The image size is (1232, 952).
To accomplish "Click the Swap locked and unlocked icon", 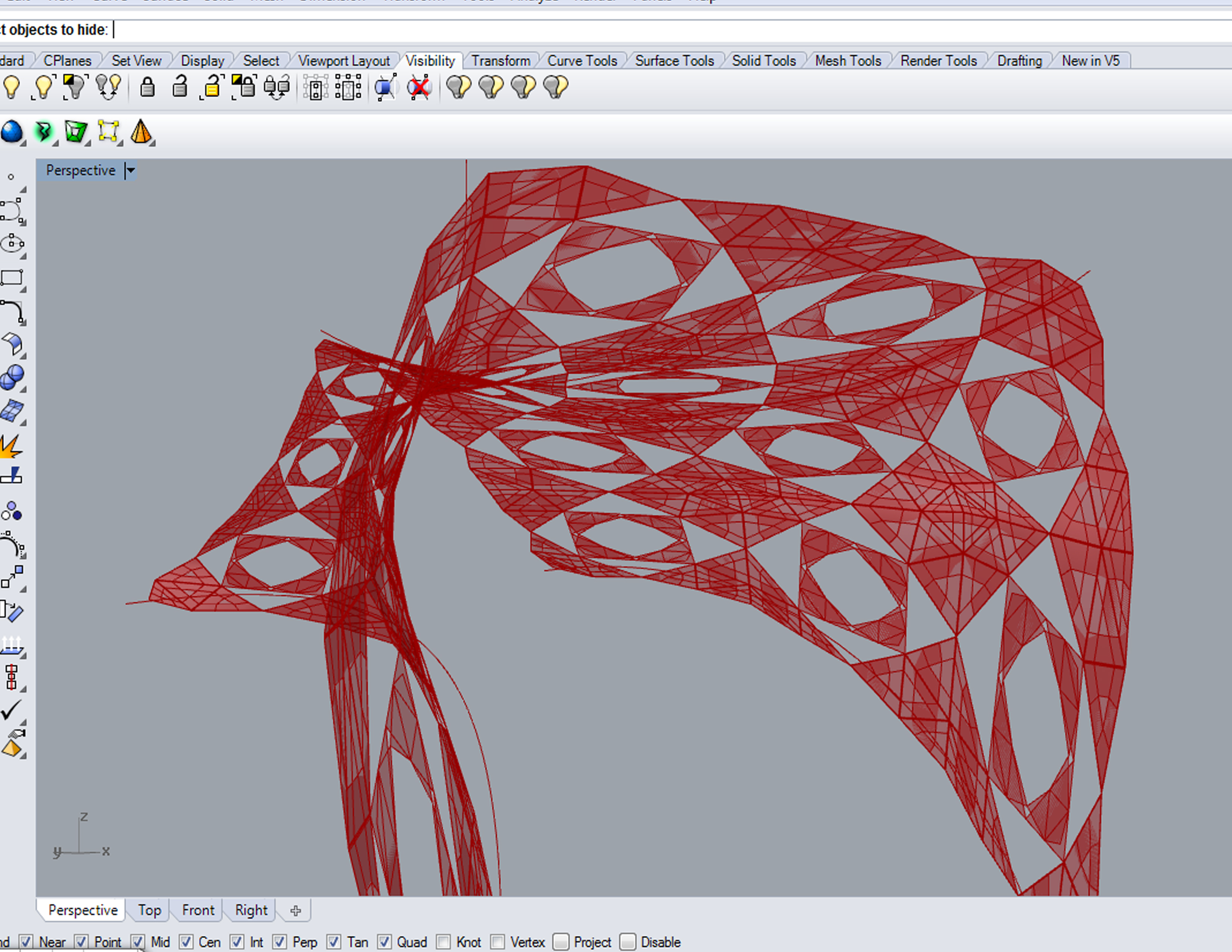I will pyautogui.click(x=276, y=87).
